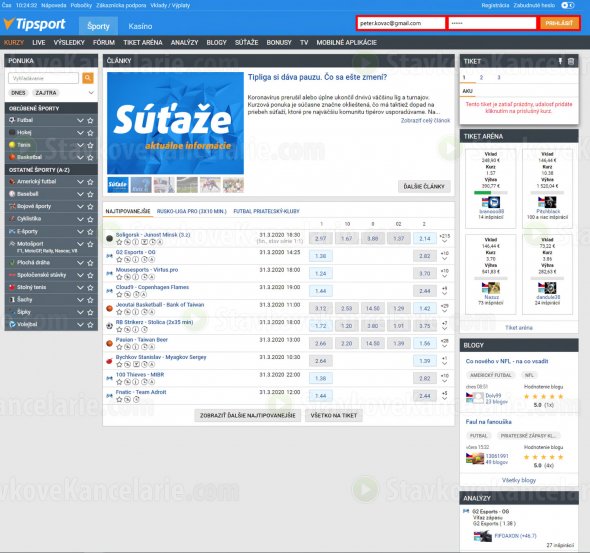Click the pin icon in the Tiket header
The width and height of the screenshot is (590, 553).
[x=560, y=61]
